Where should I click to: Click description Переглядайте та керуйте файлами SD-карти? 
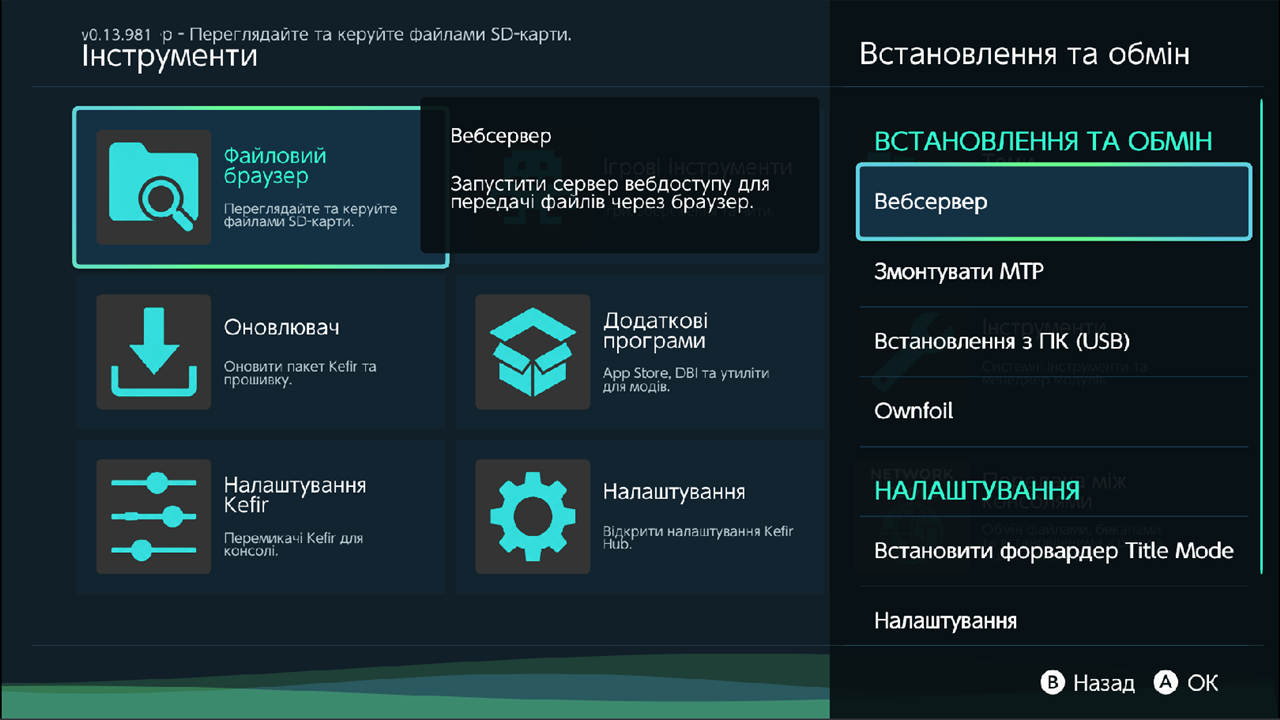tap(311, 215)
